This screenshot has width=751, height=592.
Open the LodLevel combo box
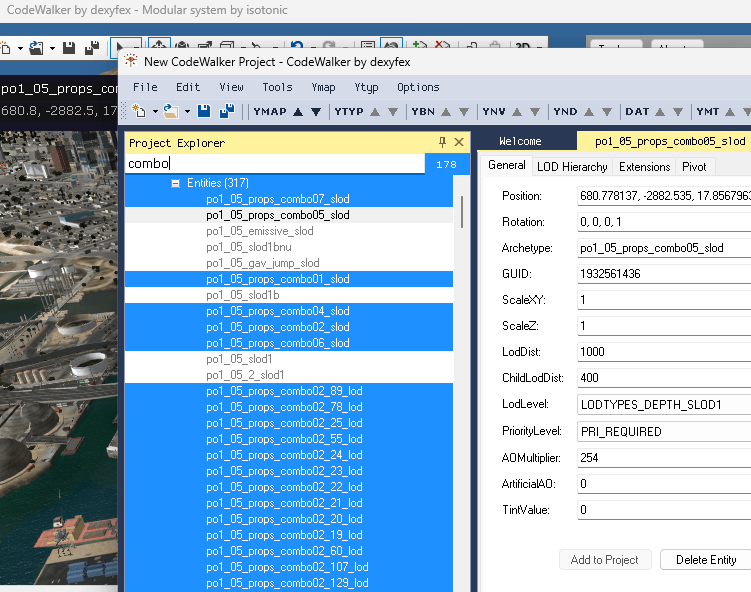coord(664,405)
